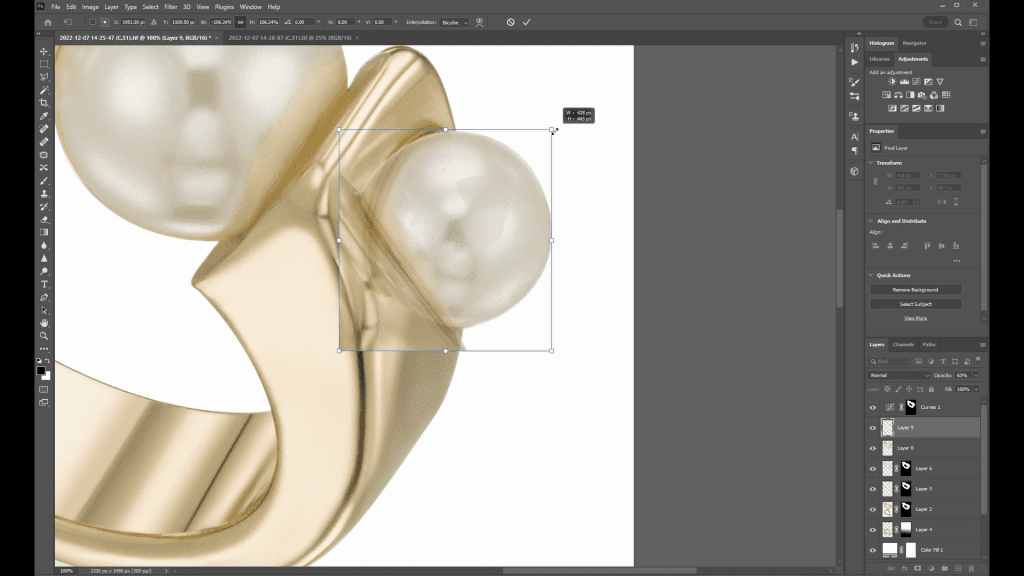Click the Share button
This screenshot has width=1024, height=576.
click(x=935, y=22)
